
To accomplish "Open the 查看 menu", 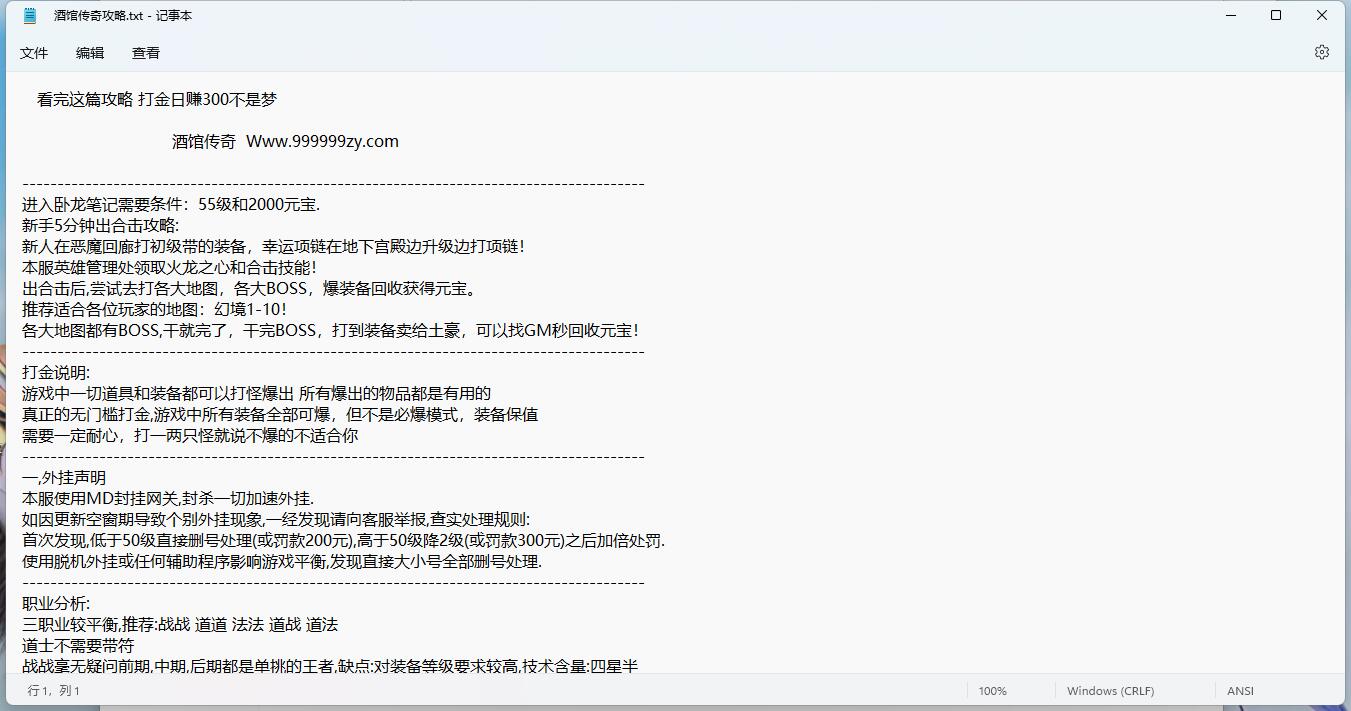I will point(144,53).
